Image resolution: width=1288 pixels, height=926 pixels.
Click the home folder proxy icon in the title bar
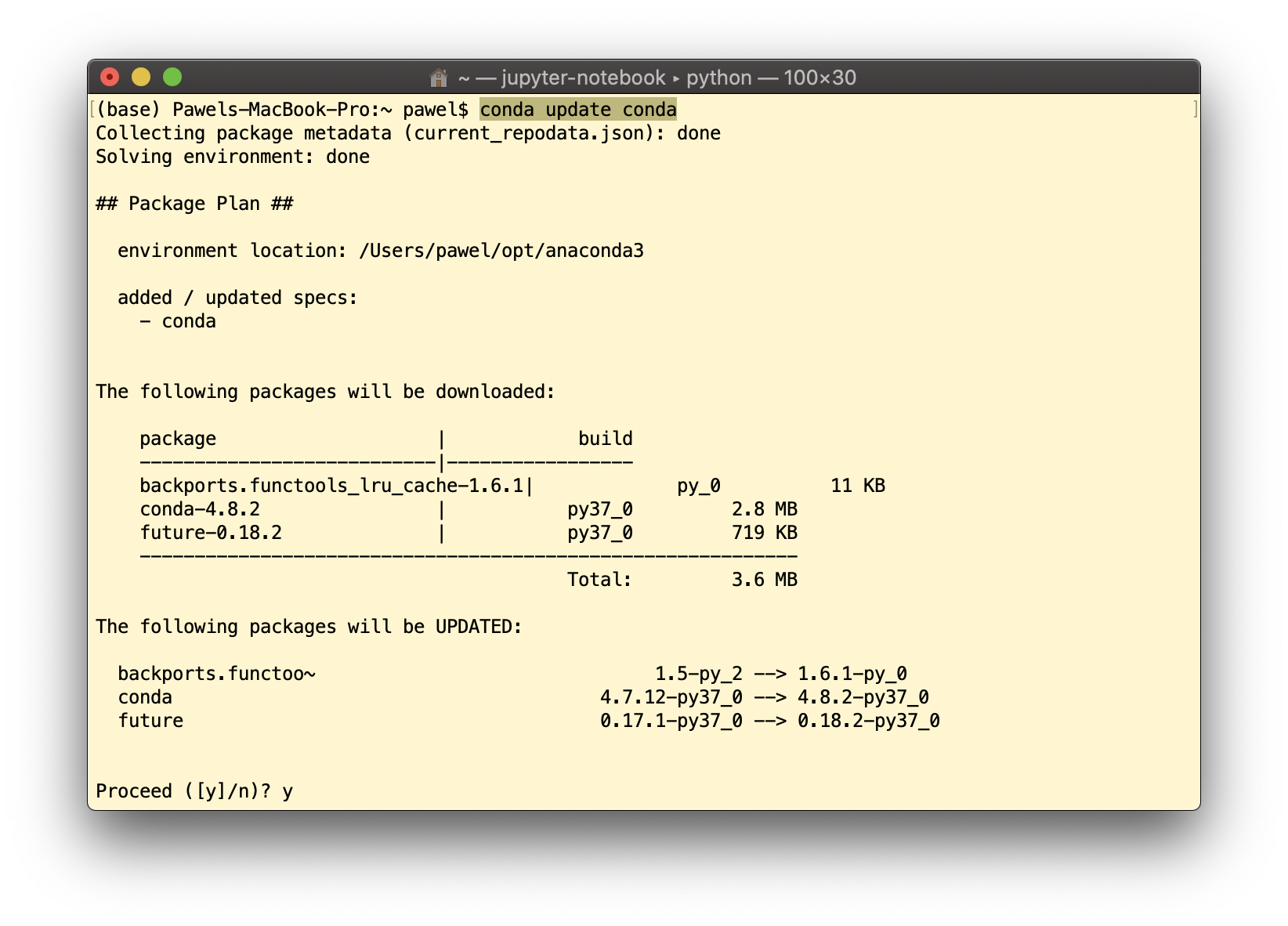(438, 78)
